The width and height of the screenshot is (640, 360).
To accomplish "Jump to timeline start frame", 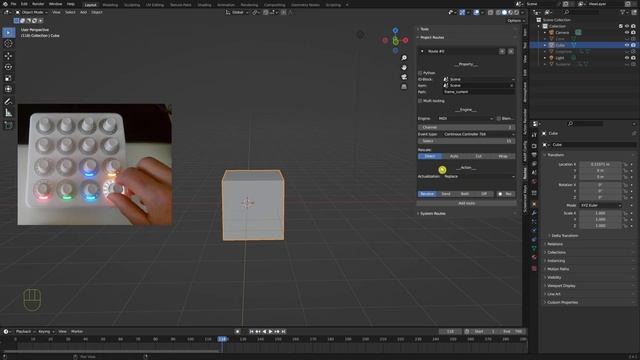I will 251,331.
